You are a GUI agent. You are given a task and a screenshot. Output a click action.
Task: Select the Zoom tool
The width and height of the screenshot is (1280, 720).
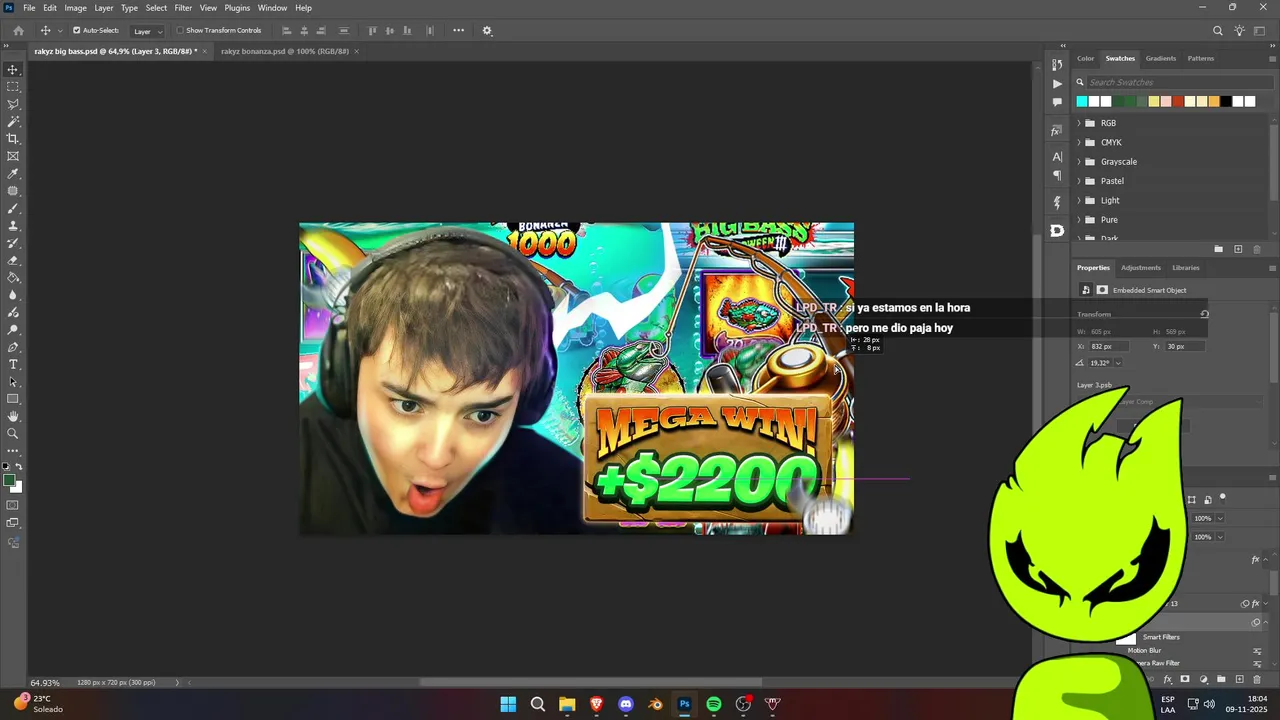pyautogui.click(x=13, y=434)
